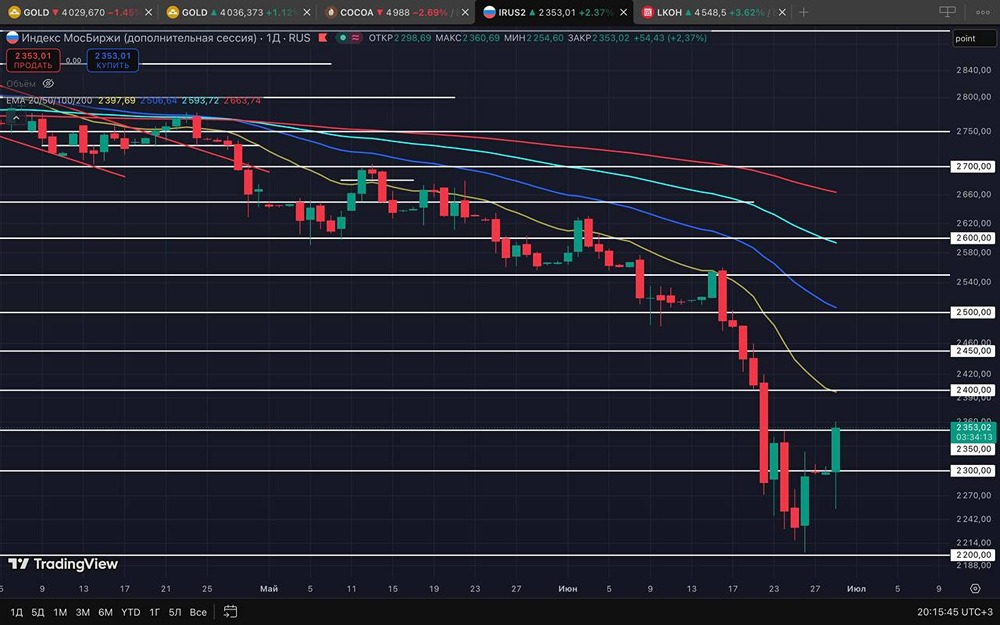Select the 3М time range
Viewport: 1000px width, 625px height.
pos(83,612)
